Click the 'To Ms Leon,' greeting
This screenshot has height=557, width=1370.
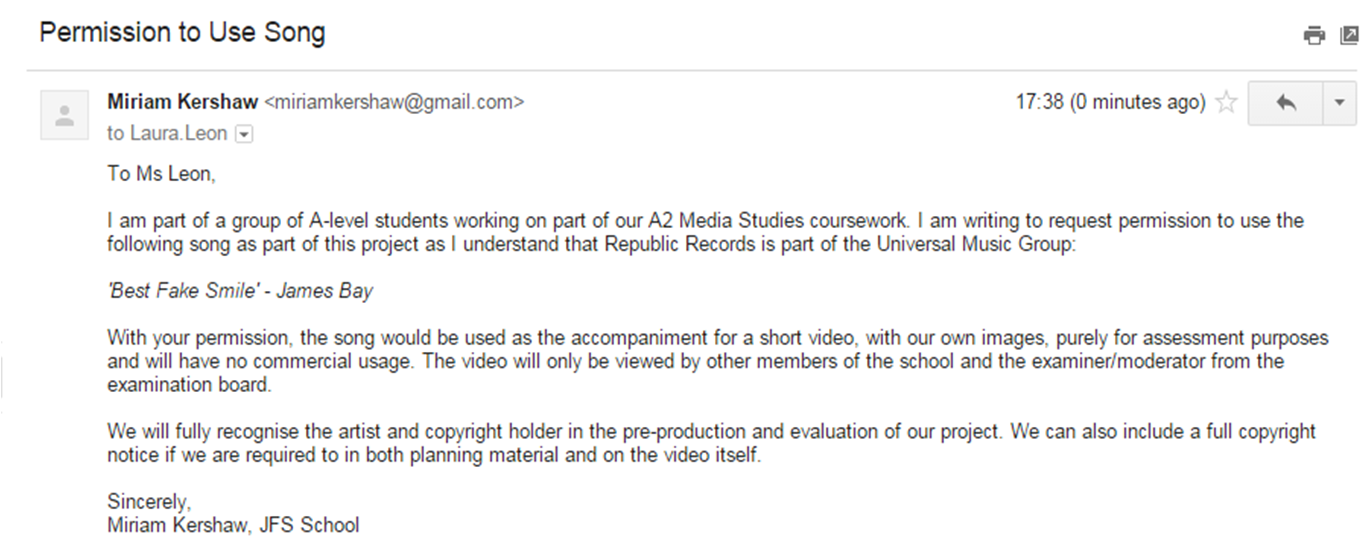pos(161,174)
